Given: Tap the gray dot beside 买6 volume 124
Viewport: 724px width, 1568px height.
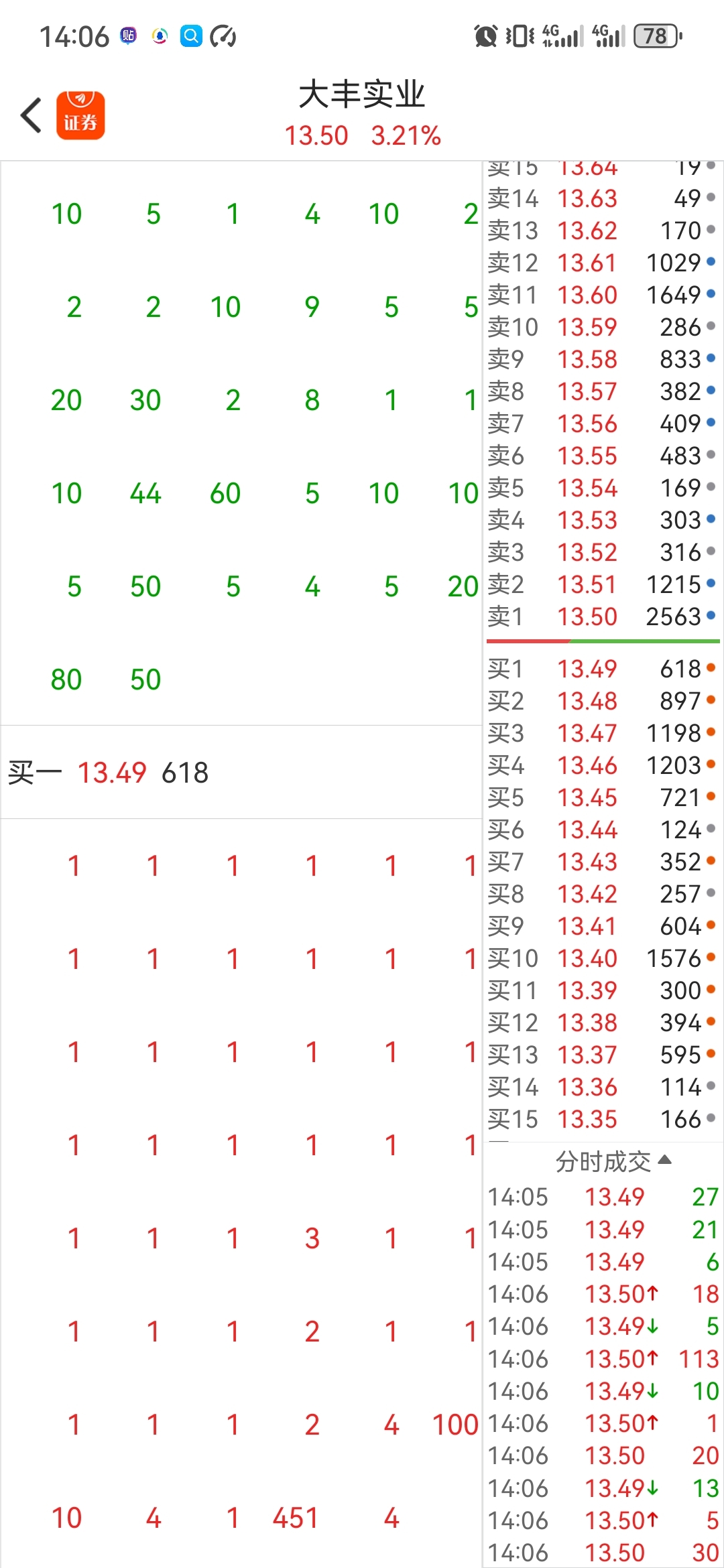Looking at the screenshot, I should coord(711,828).
